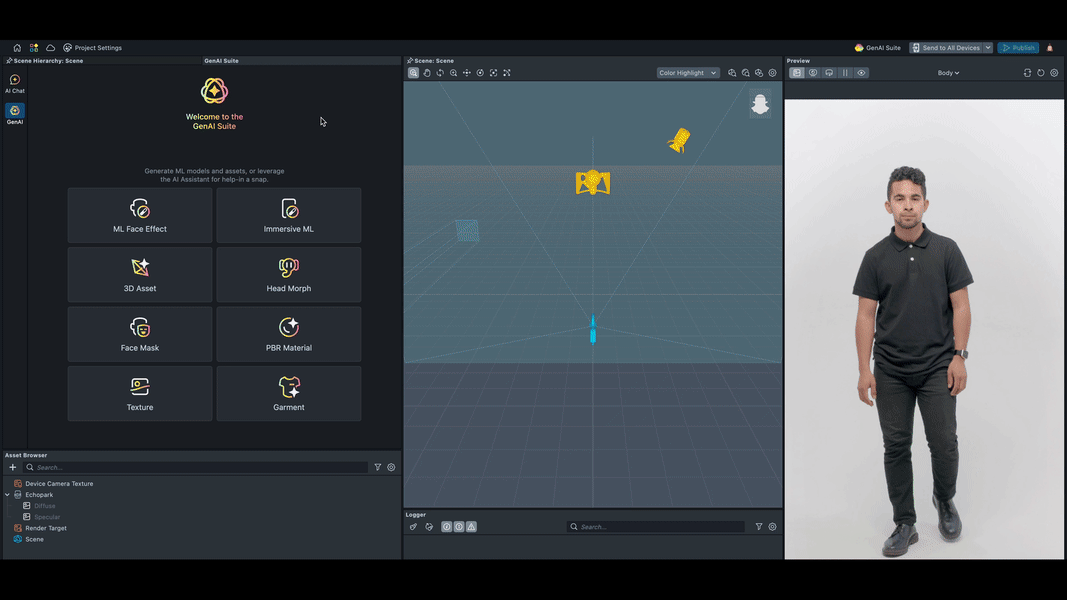Select the move arrows tool
Image resolution: width=1067 pixels, height=600 pixels.
[467, 73]
